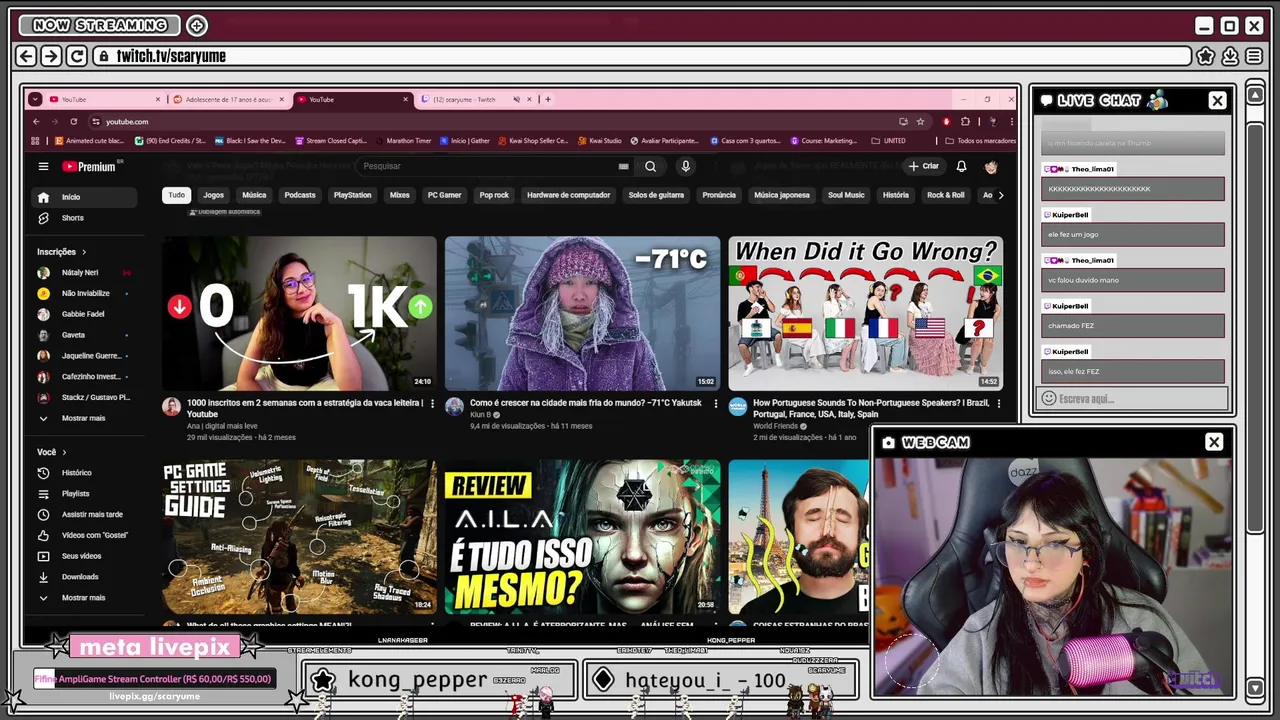This screenshot has height=720, width=1280.
Task: Open Chrome apps grid in bookmarks bar
Action: point(36,141)
